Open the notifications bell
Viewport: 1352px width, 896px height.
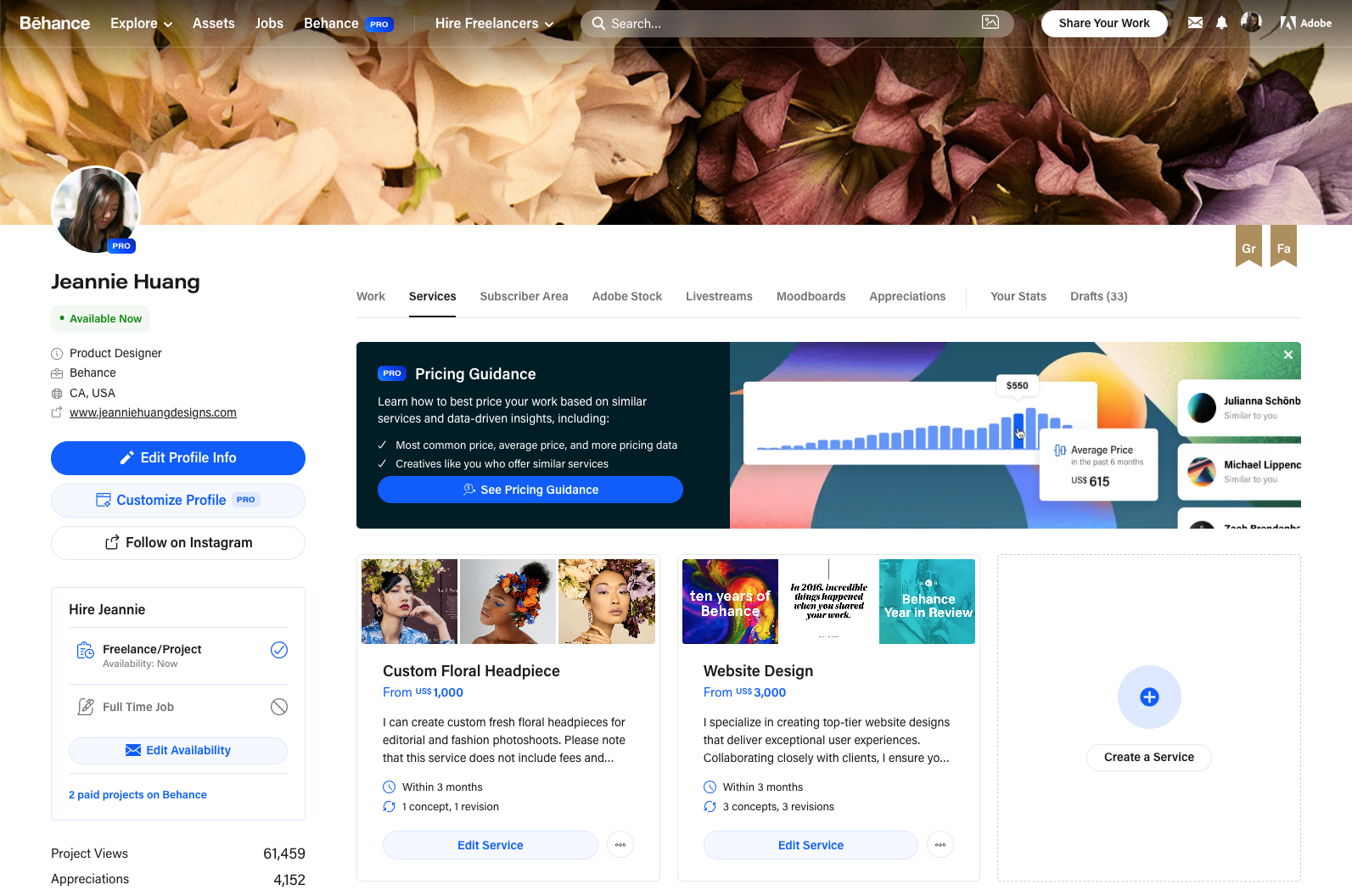(x=1221, y=23)
